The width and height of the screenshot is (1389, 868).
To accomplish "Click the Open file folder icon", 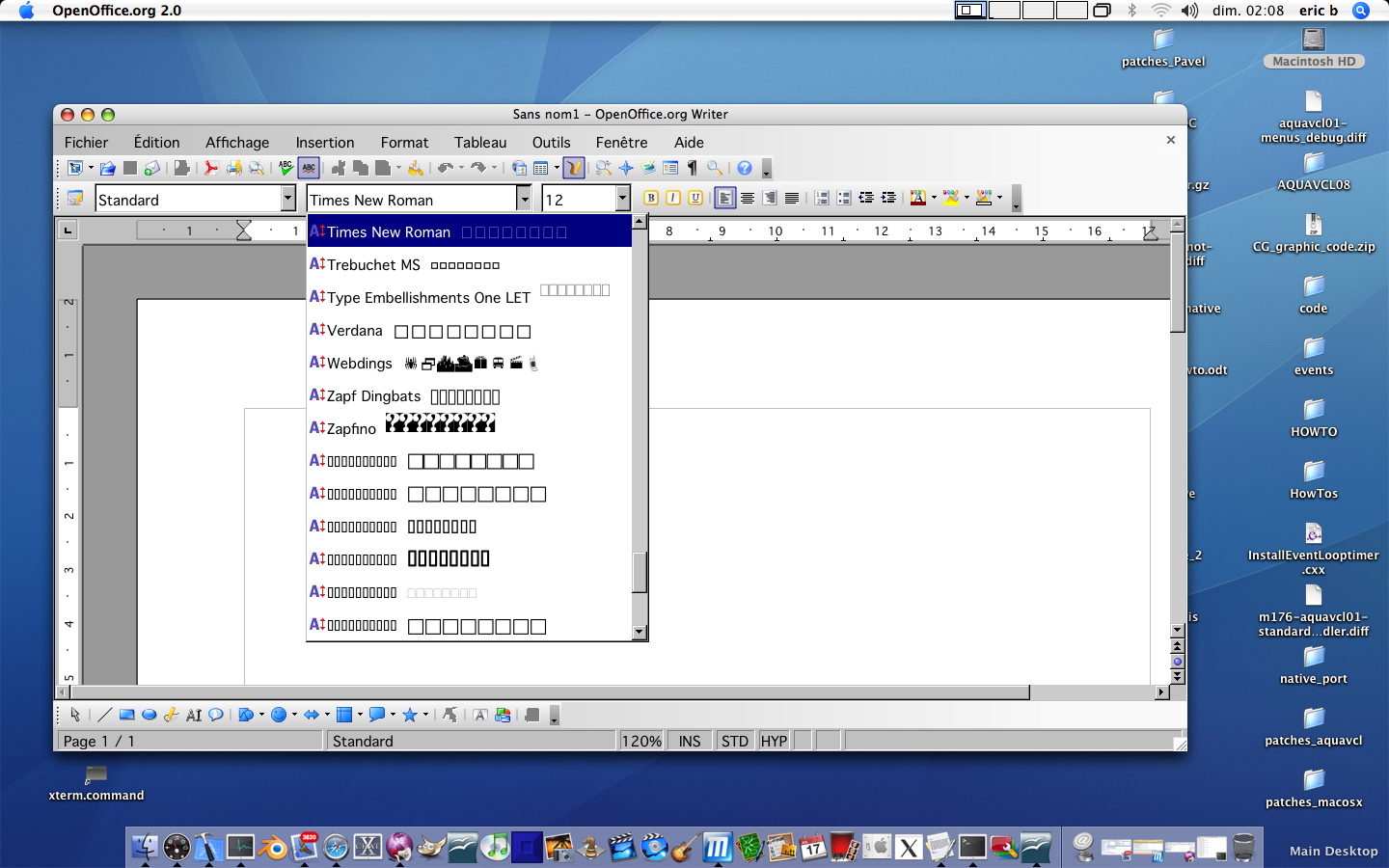I will [107, 168].
